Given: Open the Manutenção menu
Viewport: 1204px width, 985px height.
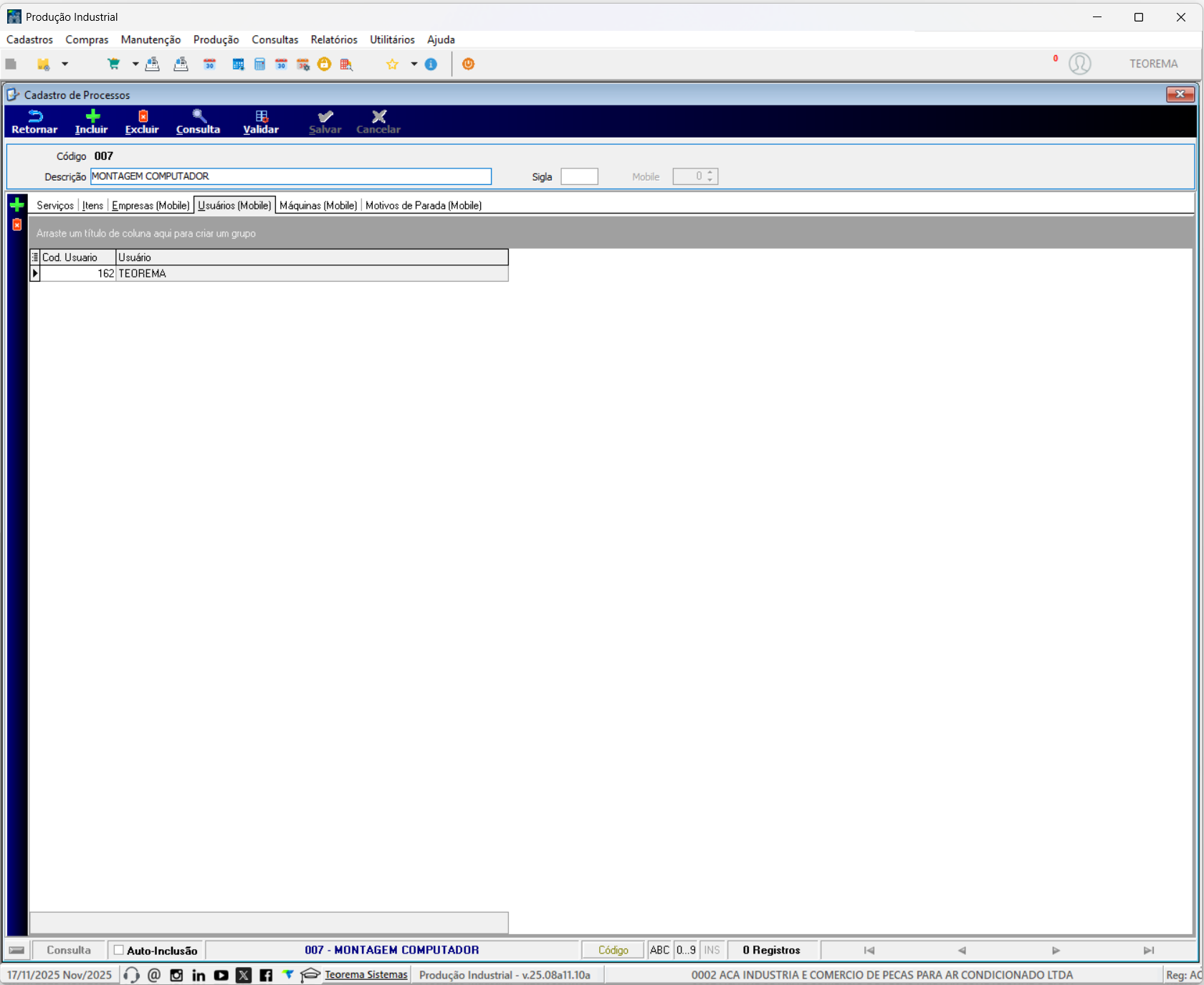Looking at the screenshot, I should [150, 39].
